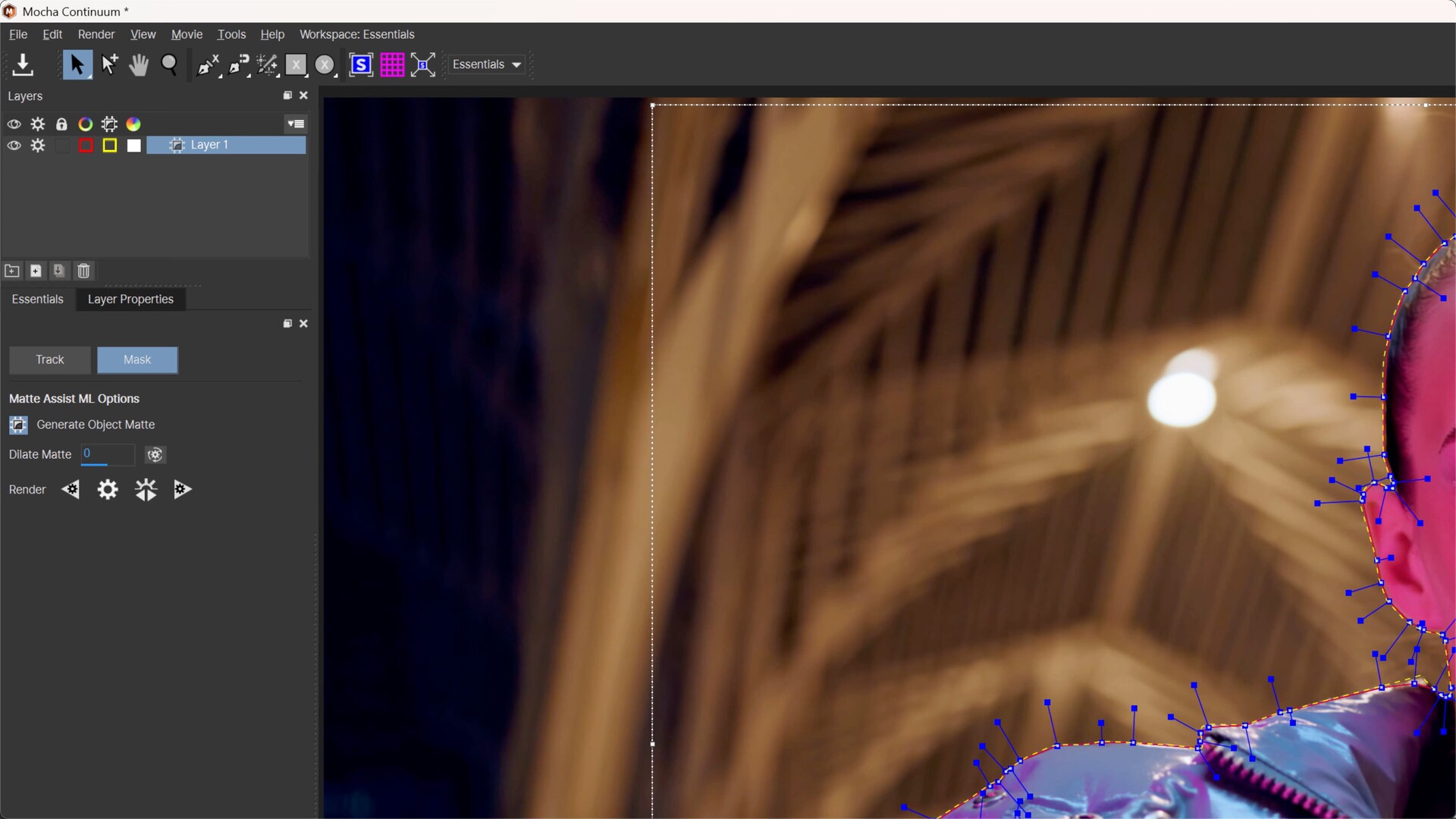Click Layer 1 yellow color swatch
1456x819 pixels.
(x=110, y=146)
